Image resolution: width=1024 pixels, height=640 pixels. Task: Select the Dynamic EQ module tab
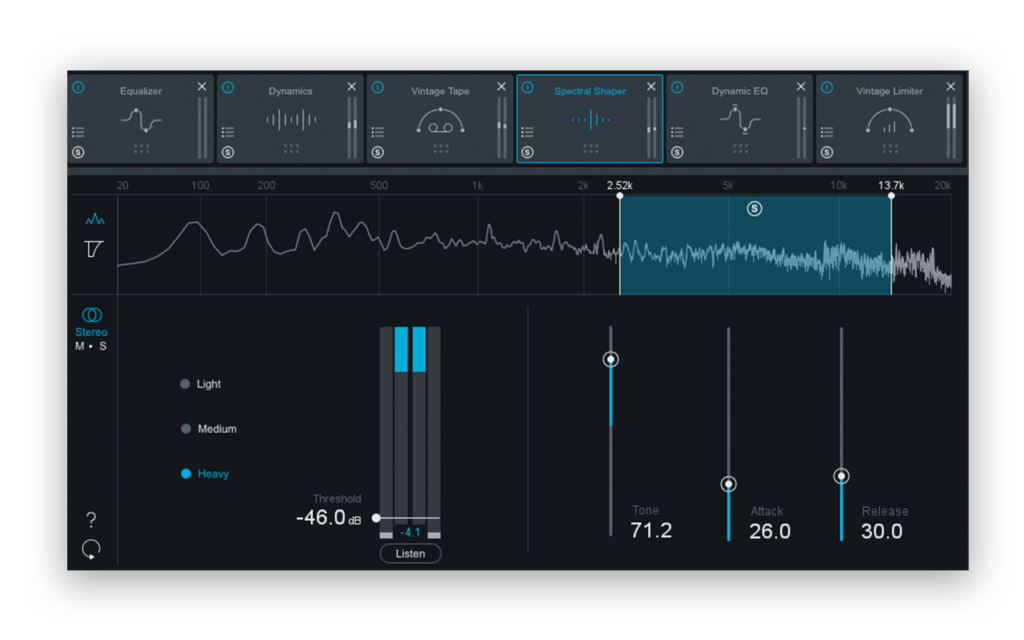coord(739,118)
